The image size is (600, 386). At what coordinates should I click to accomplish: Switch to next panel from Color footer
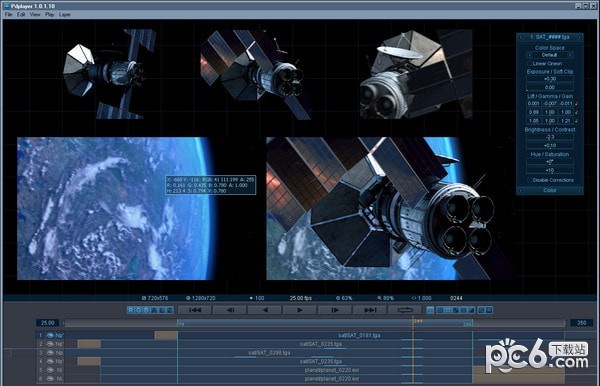coord(579,190)
